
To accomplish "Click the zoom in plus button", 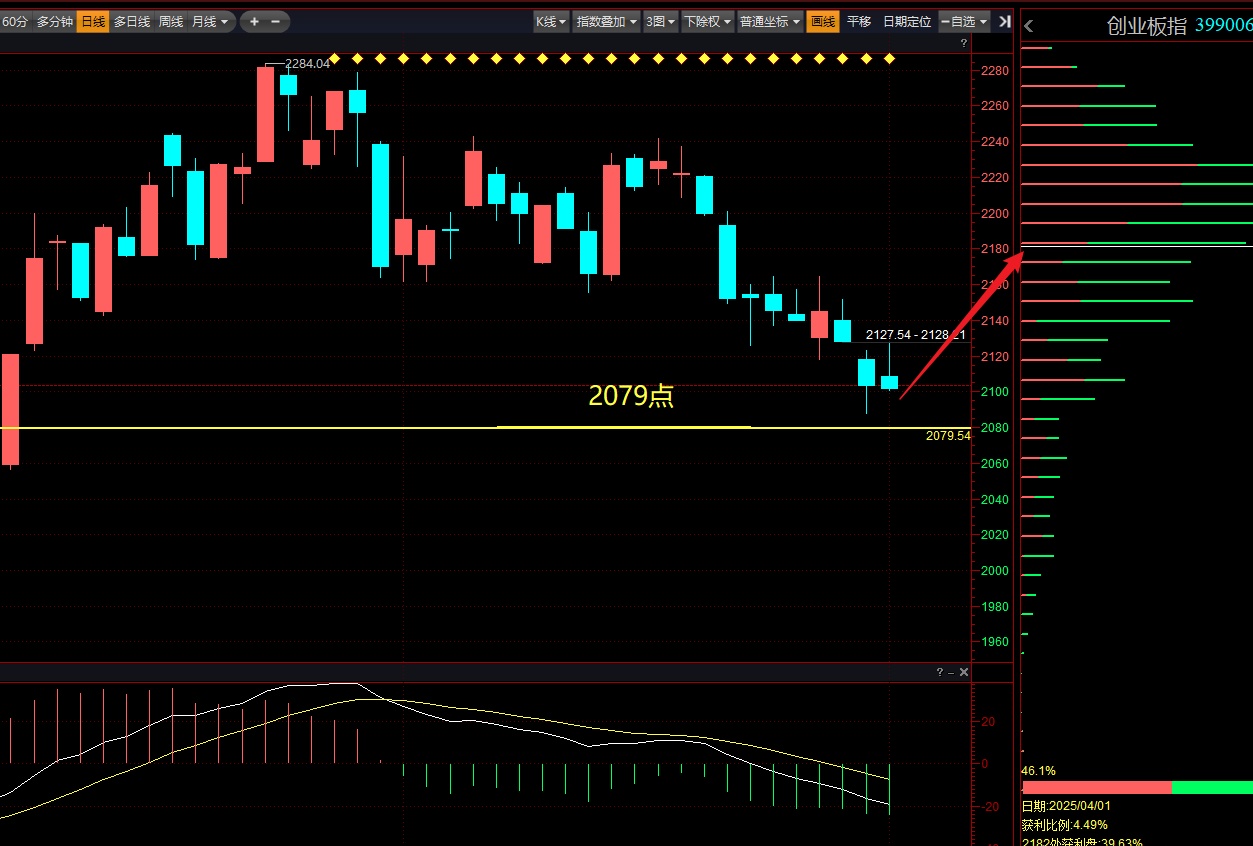I will click(254, 21).
